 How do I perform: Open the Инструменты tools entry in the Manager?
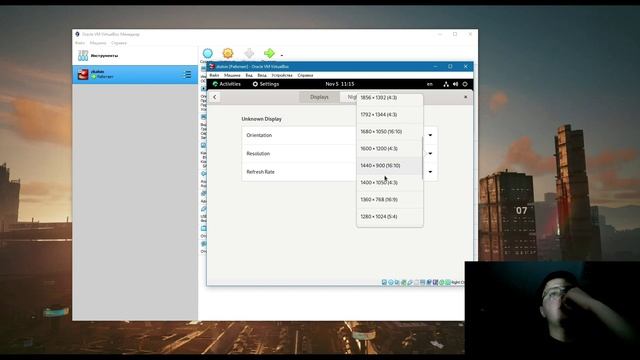coord(135,56)
